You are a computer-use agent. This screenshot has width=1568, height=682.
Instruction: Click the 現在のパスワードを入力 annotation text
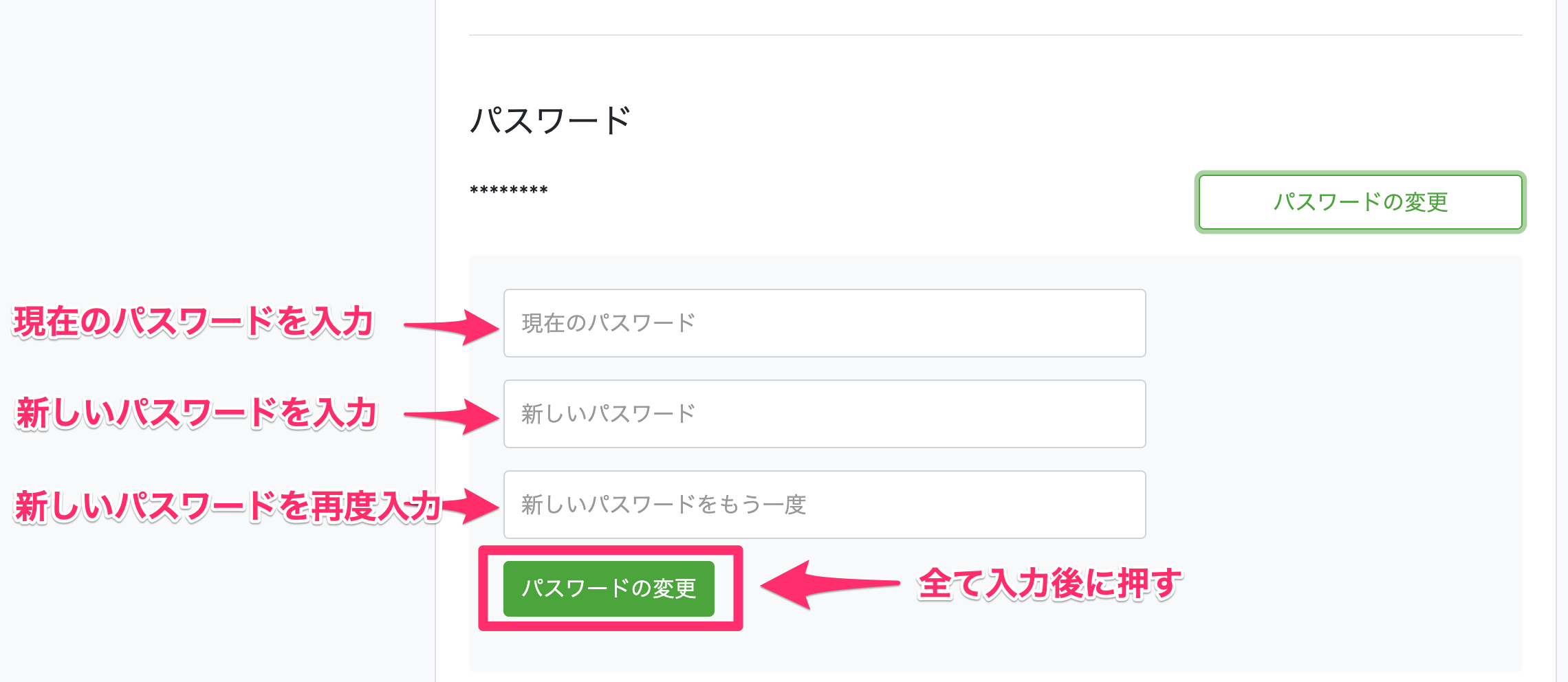[193, 322]
